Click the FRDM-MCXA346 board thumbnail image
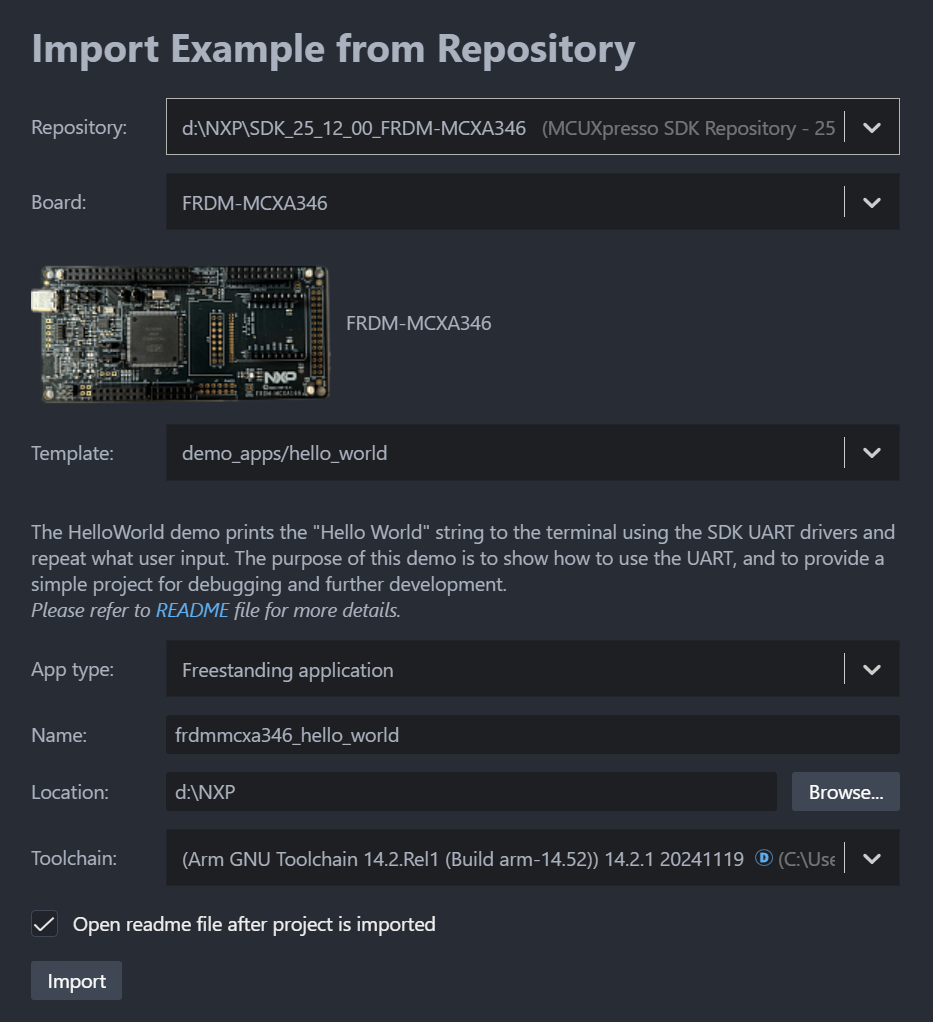The height and width of the screenshot is (1022, 933). (181, 333)
